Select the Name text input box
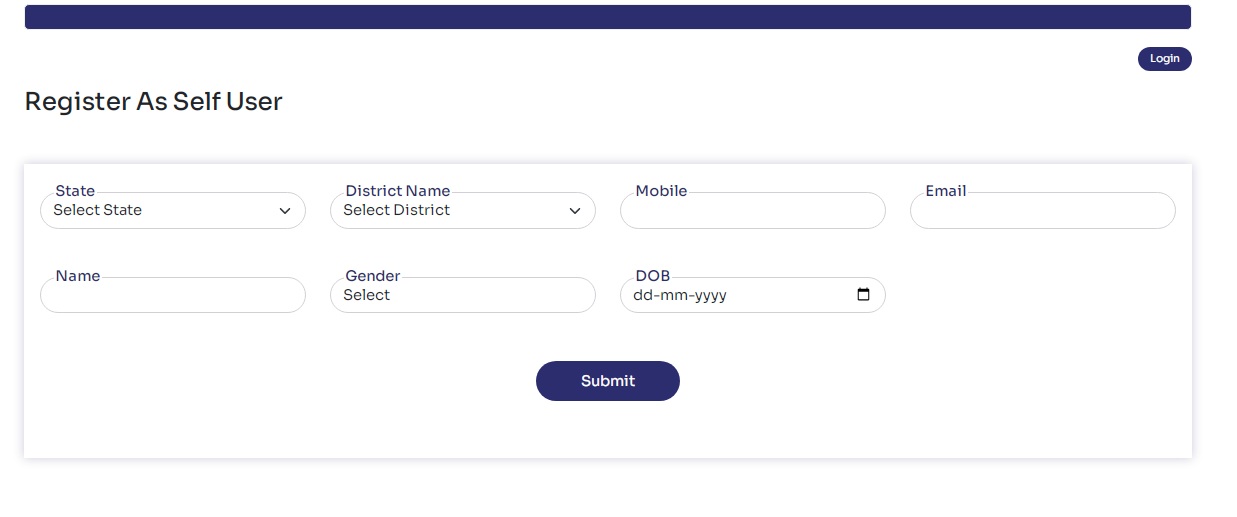 172,297
